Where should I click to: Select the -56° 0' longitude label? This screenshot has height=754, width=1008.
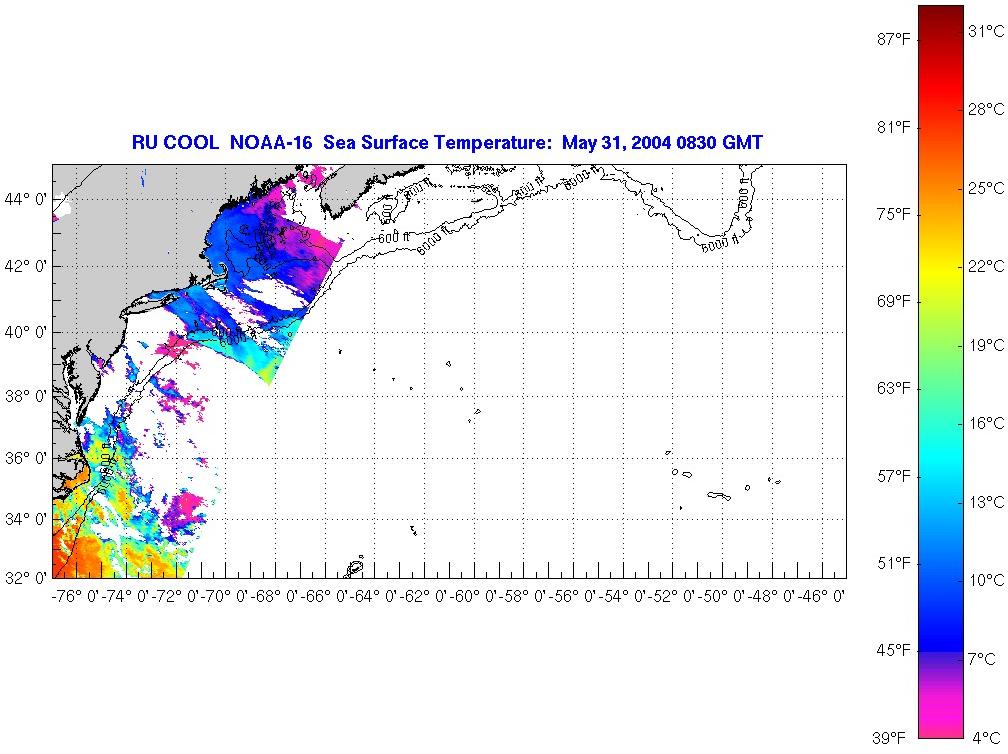pos(572,597)
